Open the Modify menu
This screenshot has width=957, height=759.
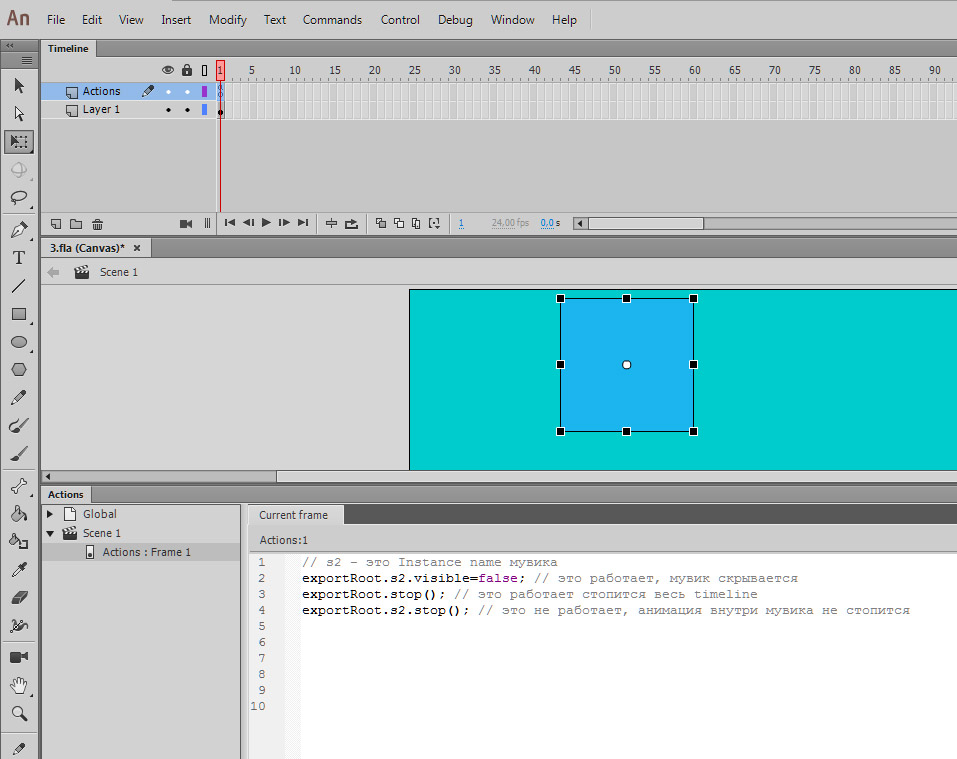[228, 20]
